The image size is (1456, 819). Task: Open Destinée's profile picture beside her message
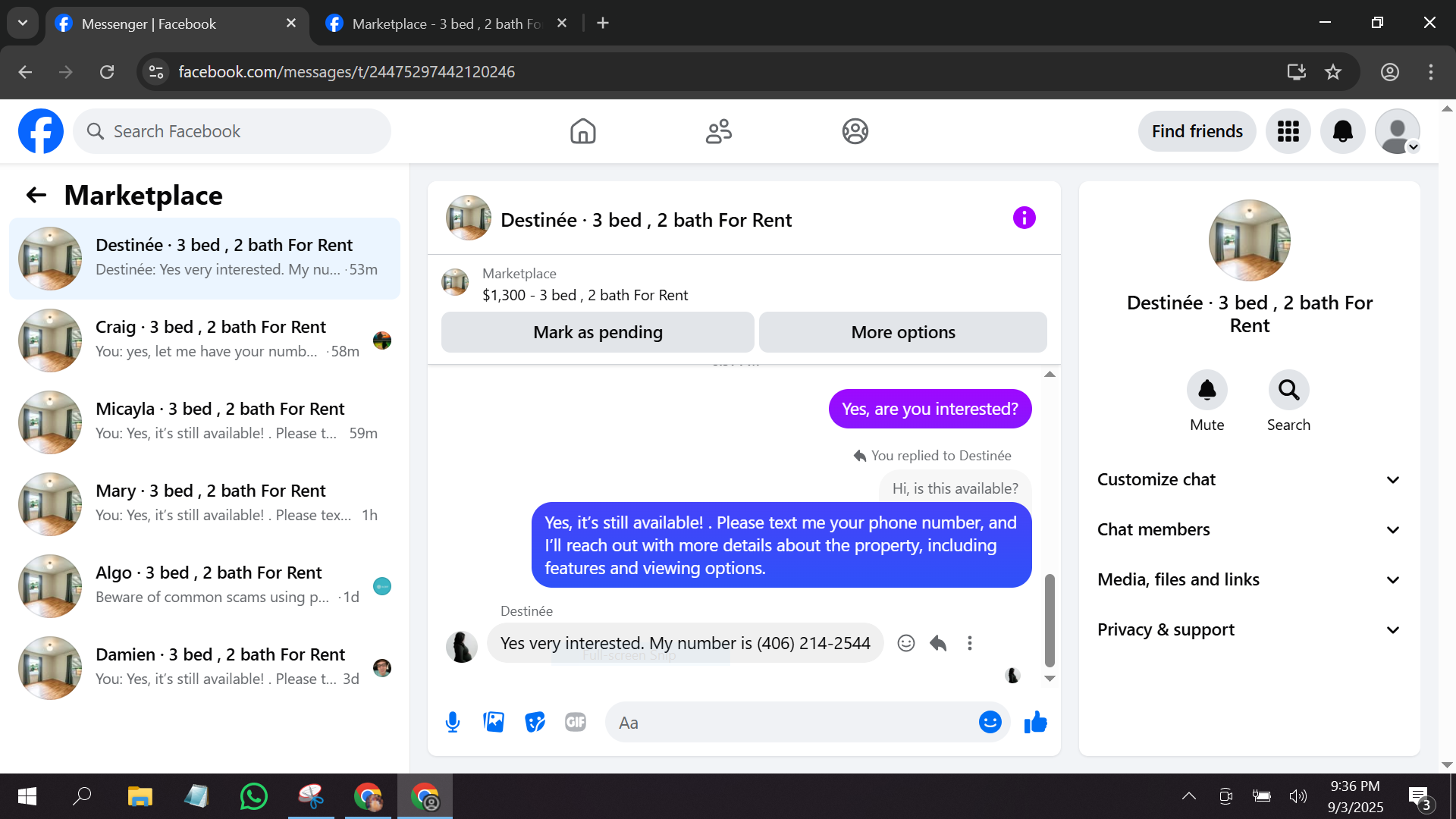(x=462, y=646)
